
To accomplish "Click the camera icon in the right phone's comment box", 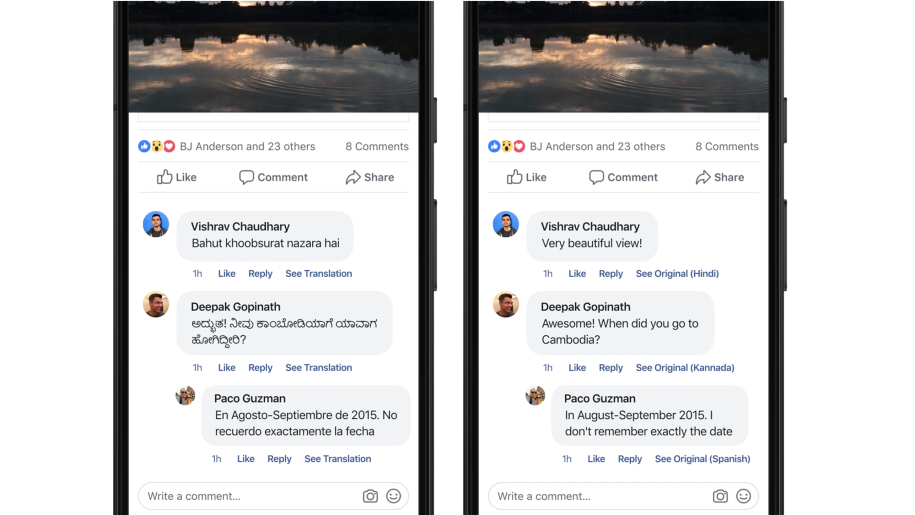I will (720, 496).
